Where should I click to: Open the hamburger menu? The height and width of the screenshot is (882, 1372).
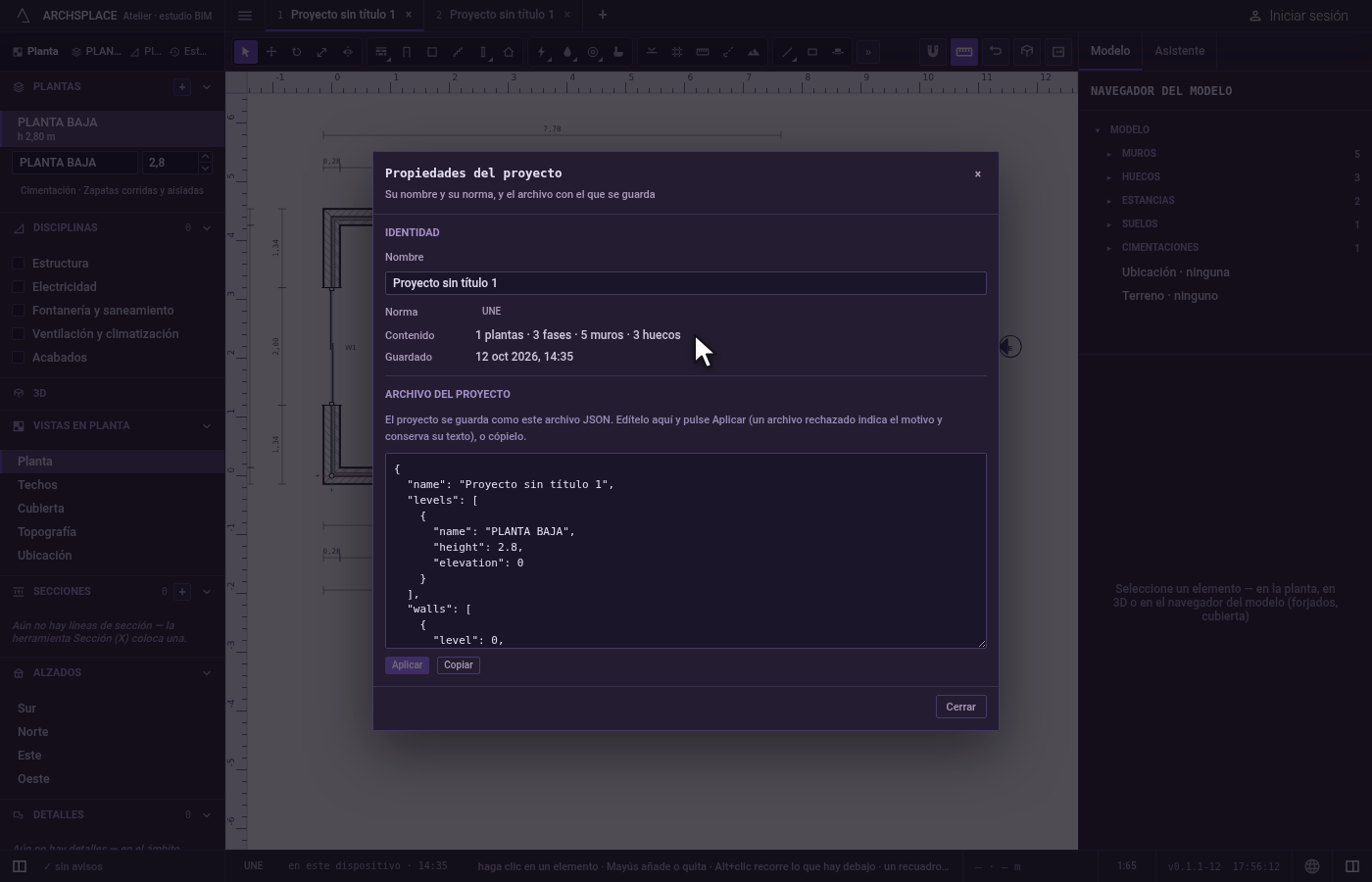tap(245, 15)
